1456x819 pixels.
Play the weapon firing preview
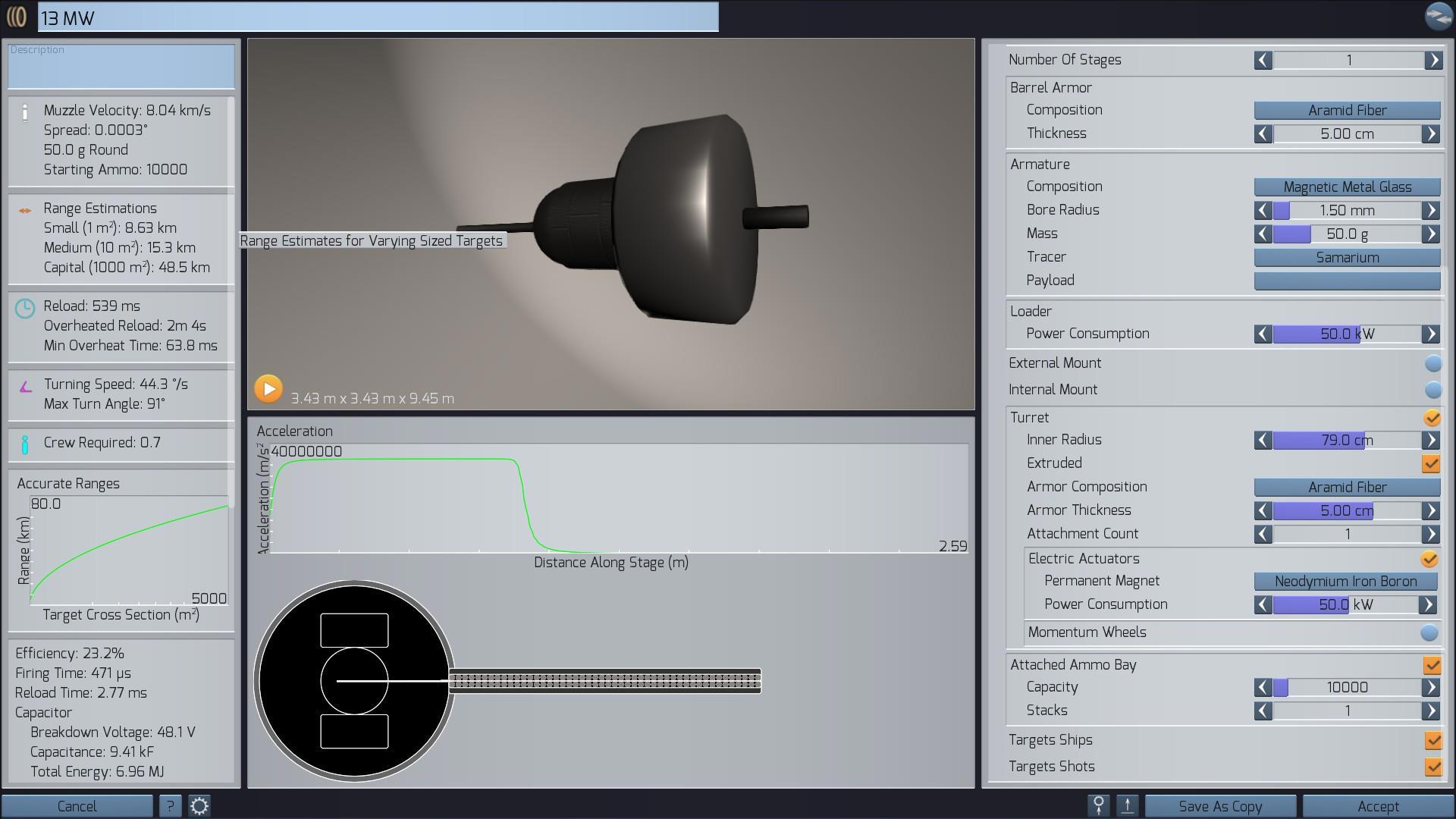(x=268, y=389)
